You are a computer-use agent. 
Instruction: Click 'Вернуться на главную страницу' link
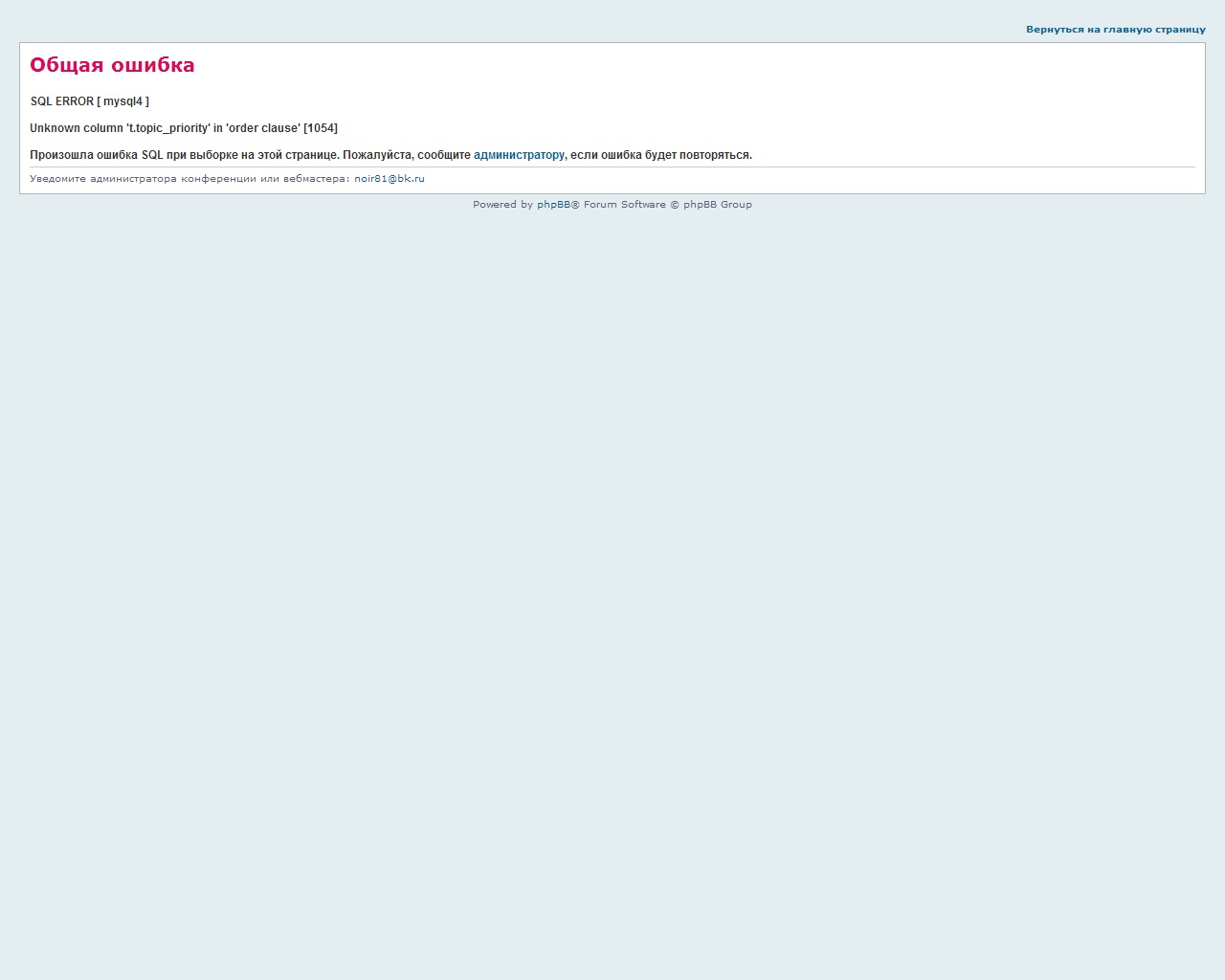tap(1115, 30)
